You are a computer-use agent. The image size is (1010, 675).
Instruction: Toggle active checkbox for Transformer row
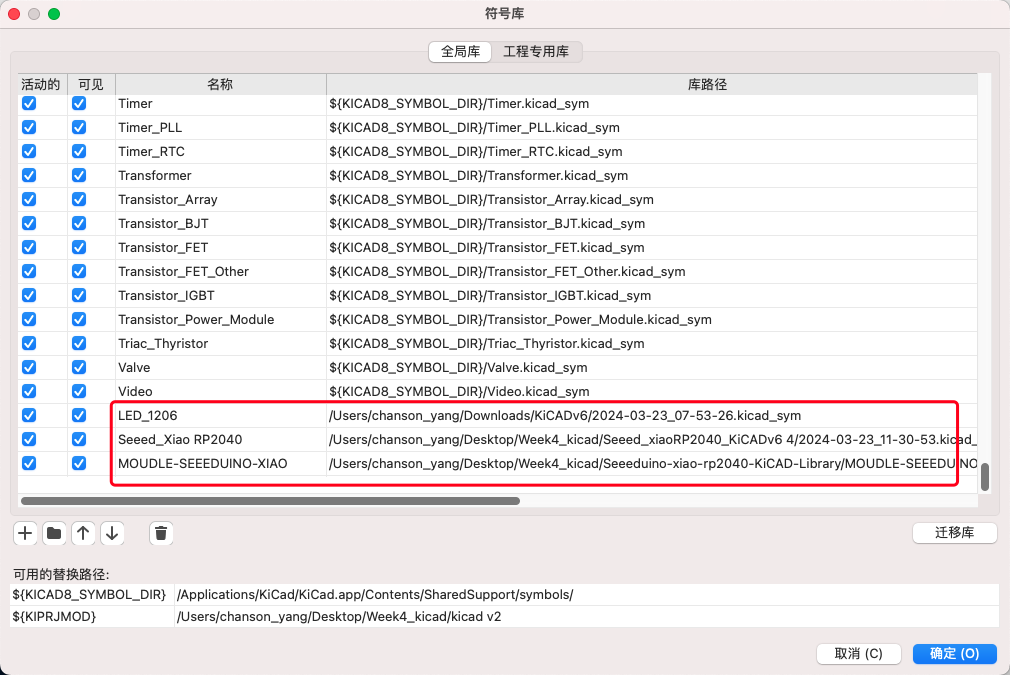[29, 175]
